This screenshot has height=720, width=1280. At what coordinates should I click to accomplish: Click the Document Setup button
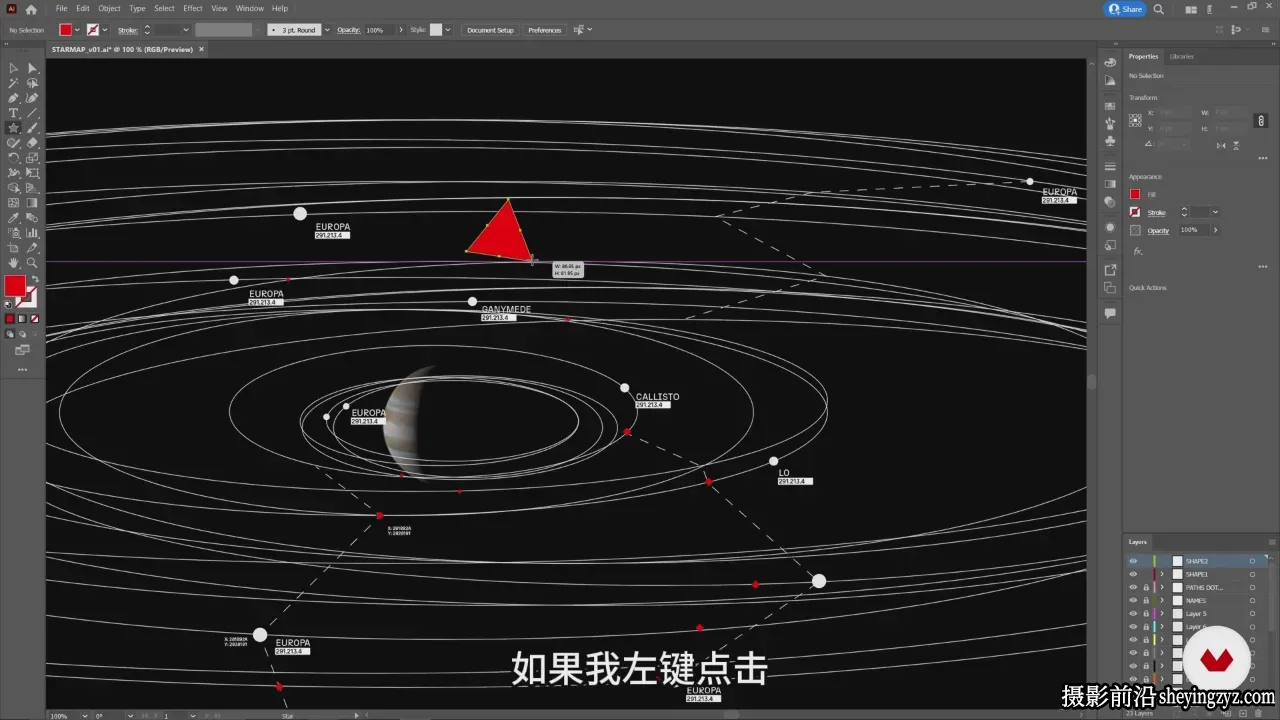(x=490, y=30)
